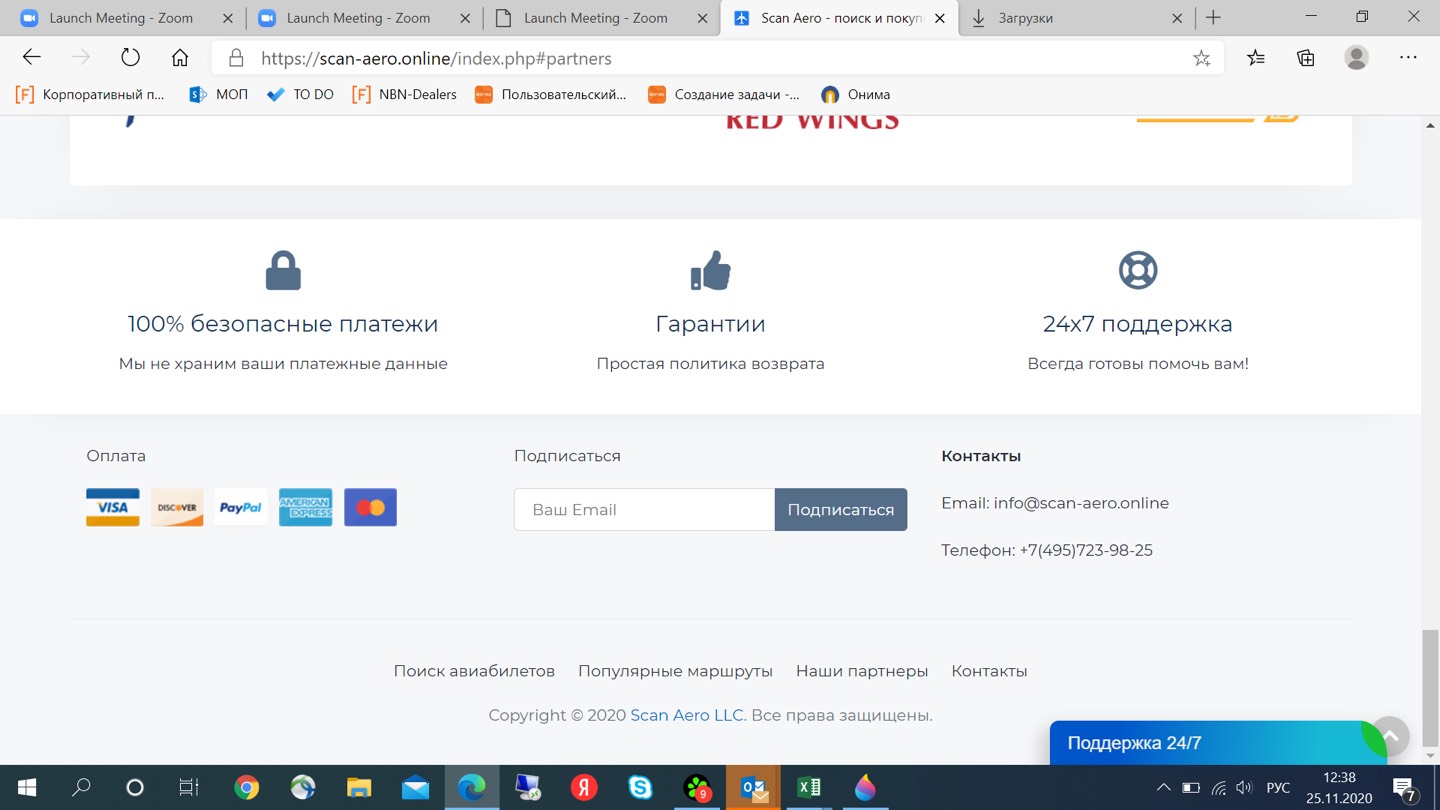Image resolution: width=1440 pixels, height=810 pixels.
Task: Open Excel from the taskbar
Action: (809, 788)
